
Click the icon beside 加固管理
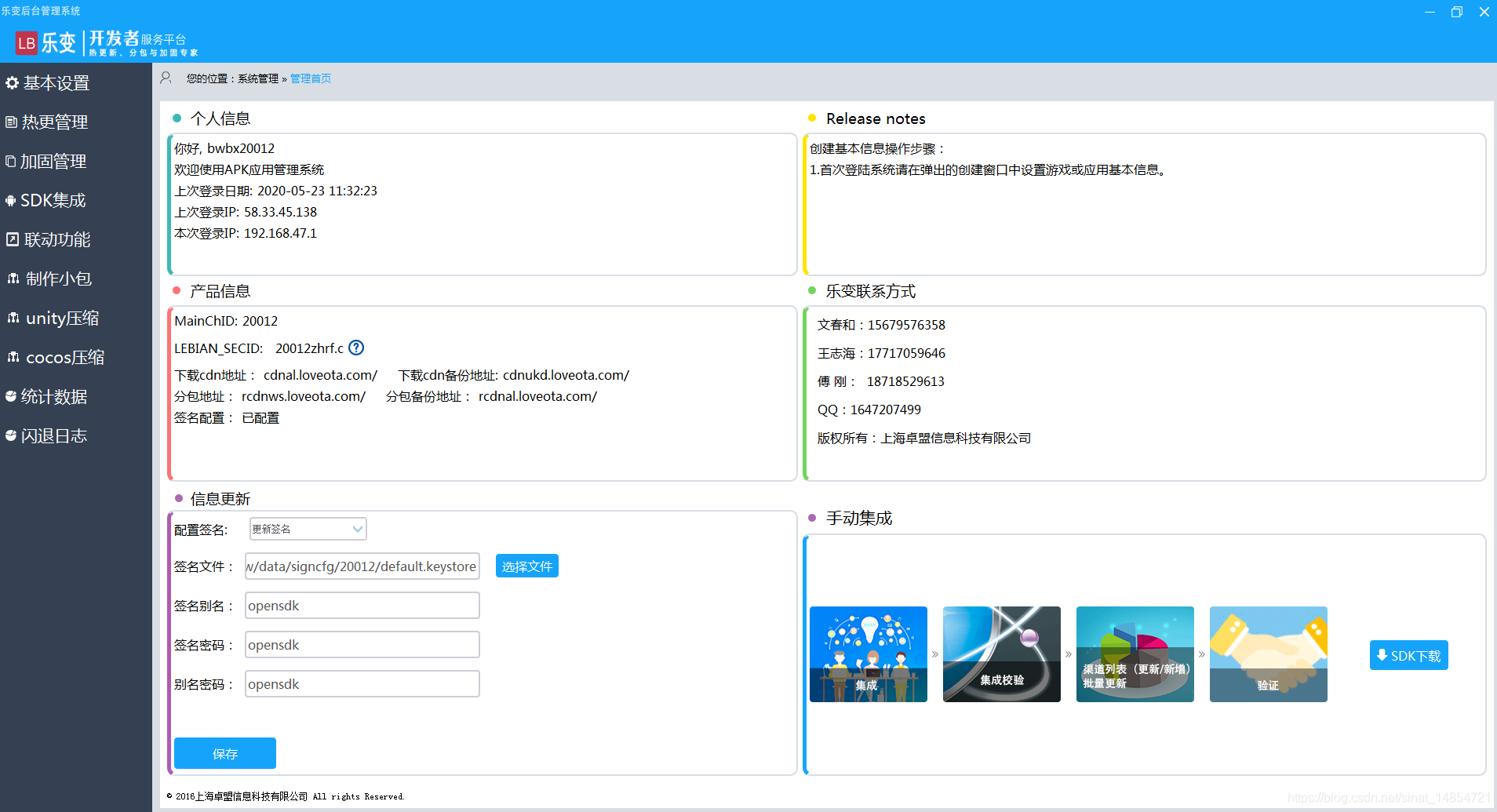tap(11, 161)
